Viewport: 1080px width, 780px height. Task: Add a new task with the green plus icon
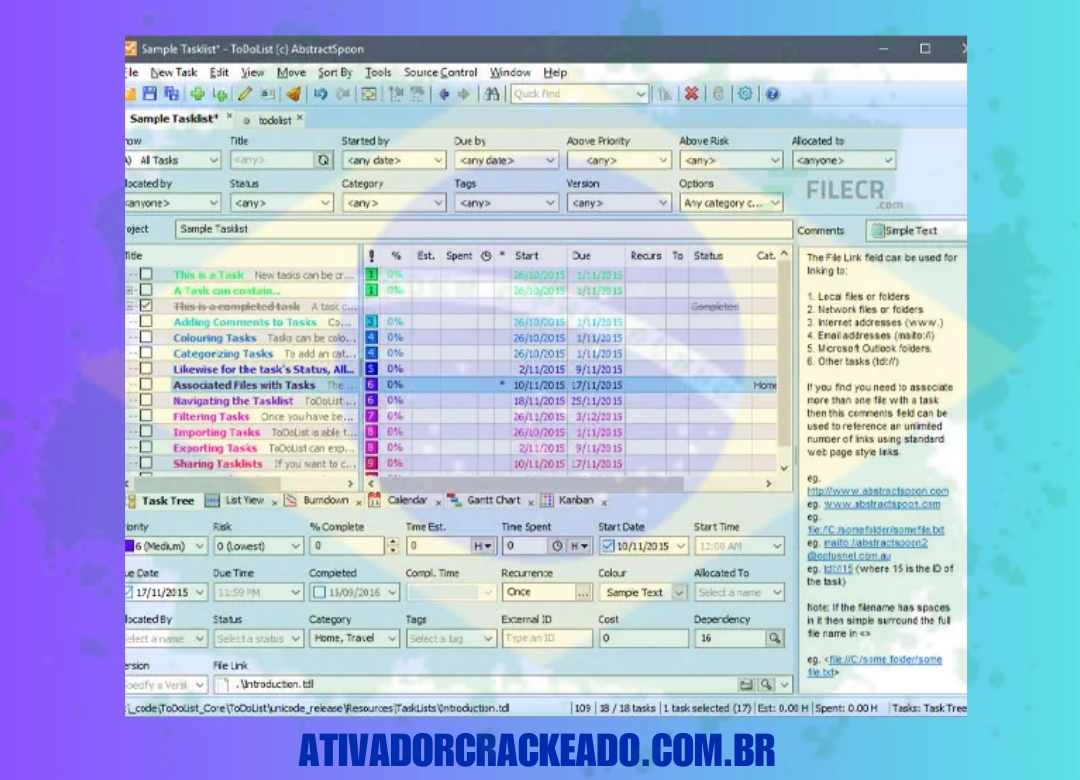click(x=198, y=94)
